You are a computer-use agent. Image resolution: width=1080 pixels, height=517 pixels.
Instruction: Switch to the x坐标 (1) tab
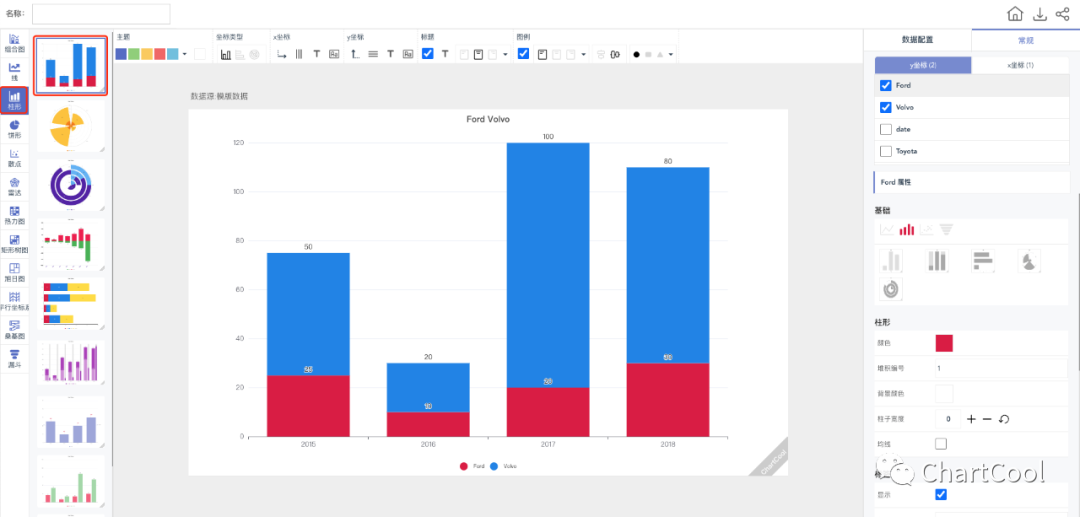pyautogui.click(x=1019, y=65)
